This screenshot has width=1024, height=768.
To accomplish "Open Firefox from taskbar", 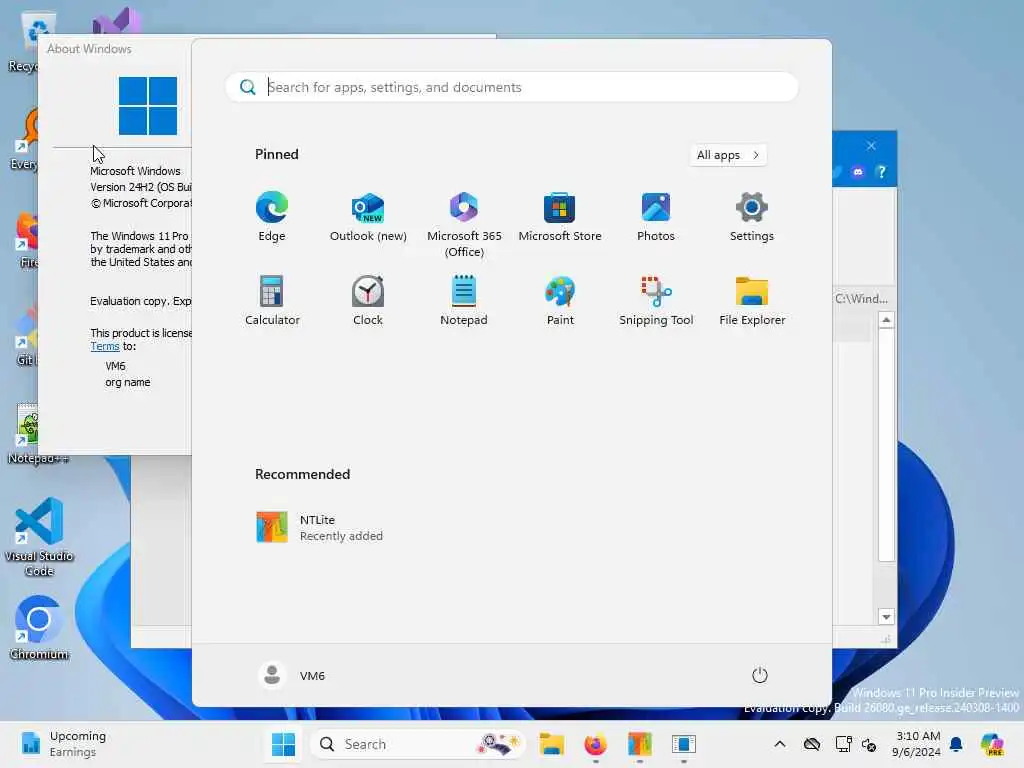I will point(595,744).
